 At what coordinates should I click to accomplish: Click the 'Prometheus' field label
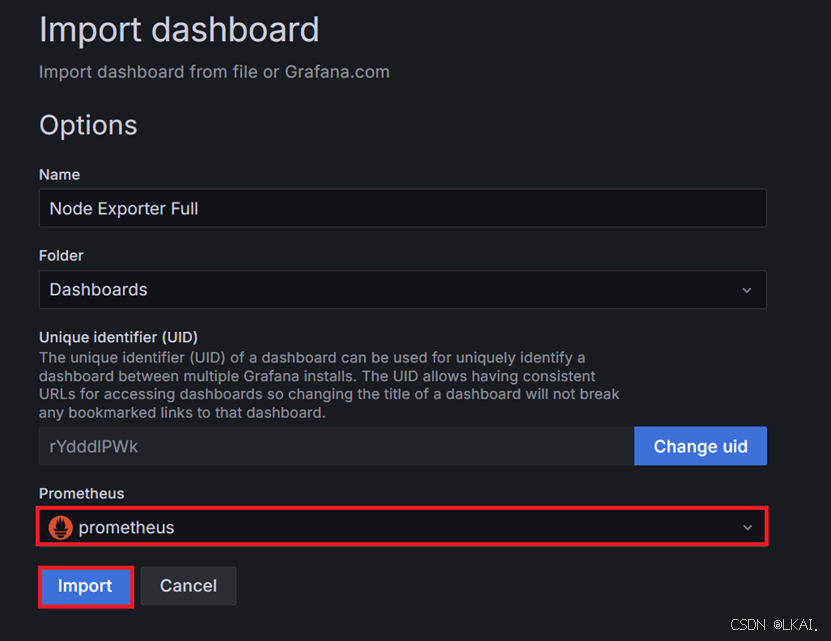(x=82, y=494)
